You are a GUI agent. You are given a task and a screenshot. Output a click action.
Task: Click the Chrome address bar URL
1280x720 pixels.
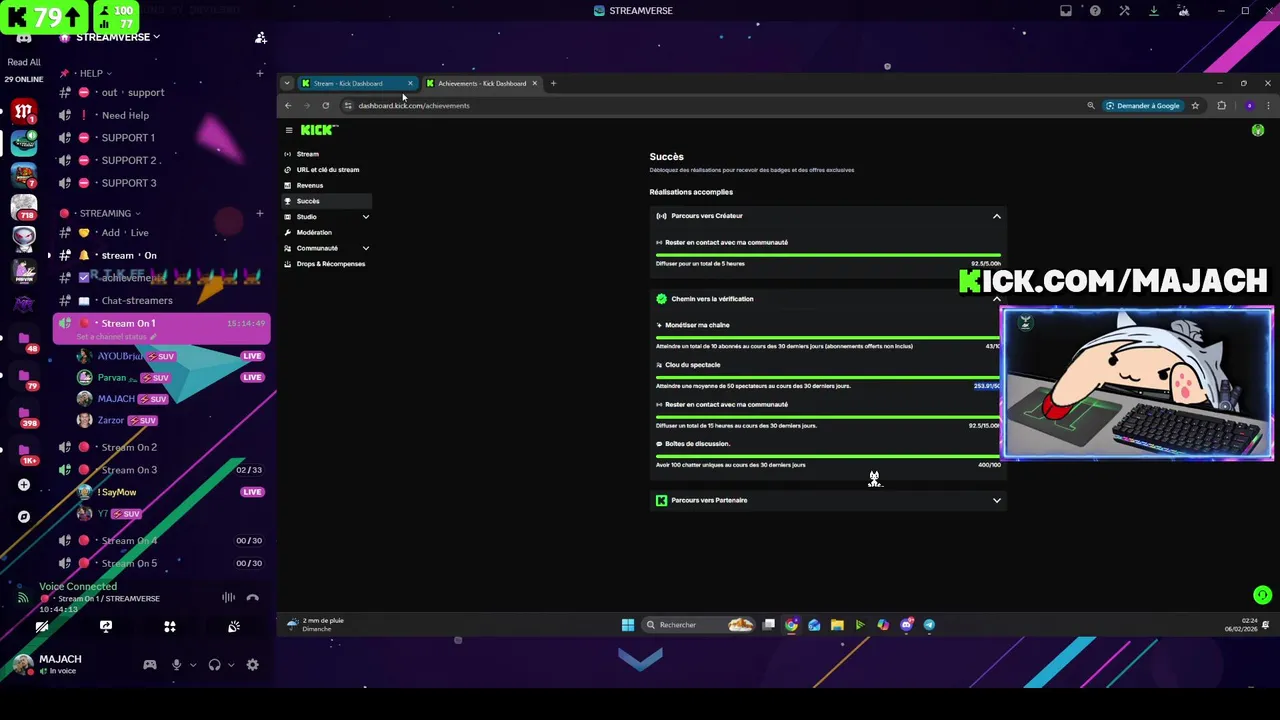[414, 105]
